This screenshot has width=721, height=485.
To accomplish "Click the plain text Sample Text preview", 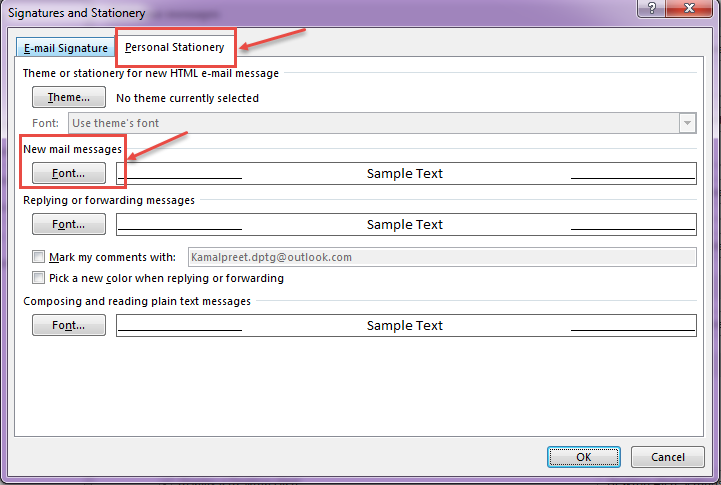I will click(406, 325).
